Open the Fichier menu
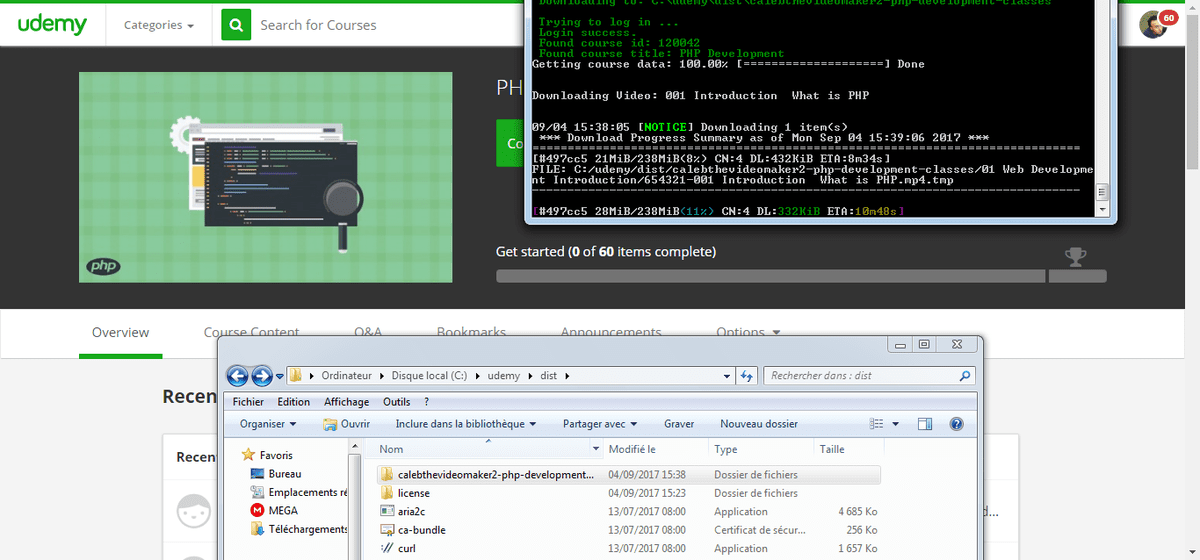 click(x=248, y=402)
